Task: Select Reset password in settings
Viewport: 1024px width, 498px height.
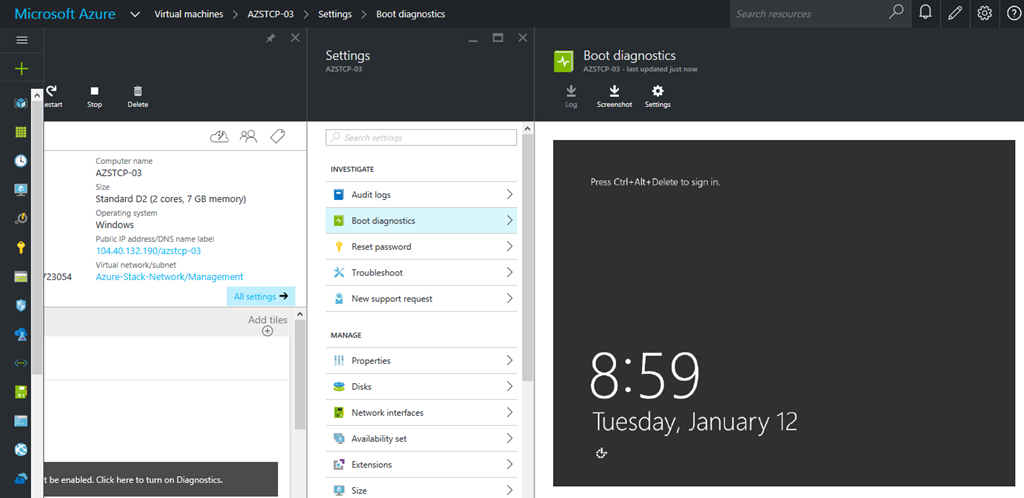Action: point(420,246)
